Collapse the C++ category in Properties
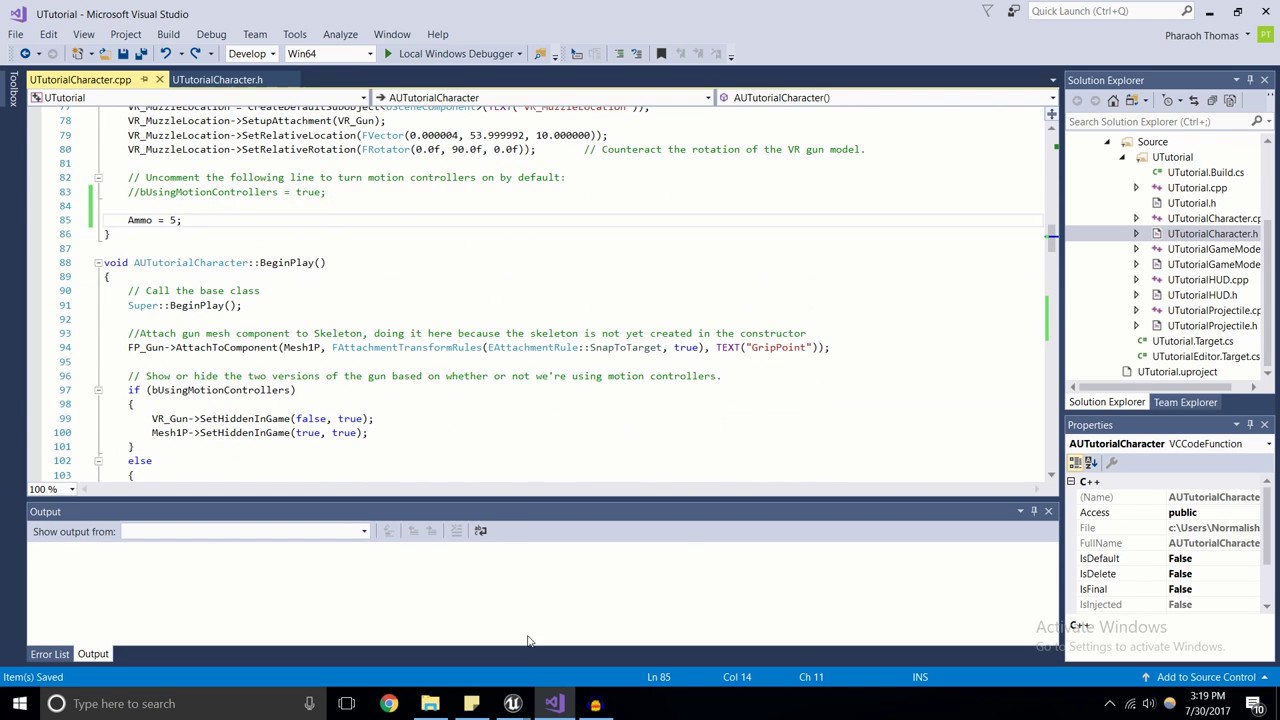The width and height of the screenshot is (1280, 720). coord(1071,482)
